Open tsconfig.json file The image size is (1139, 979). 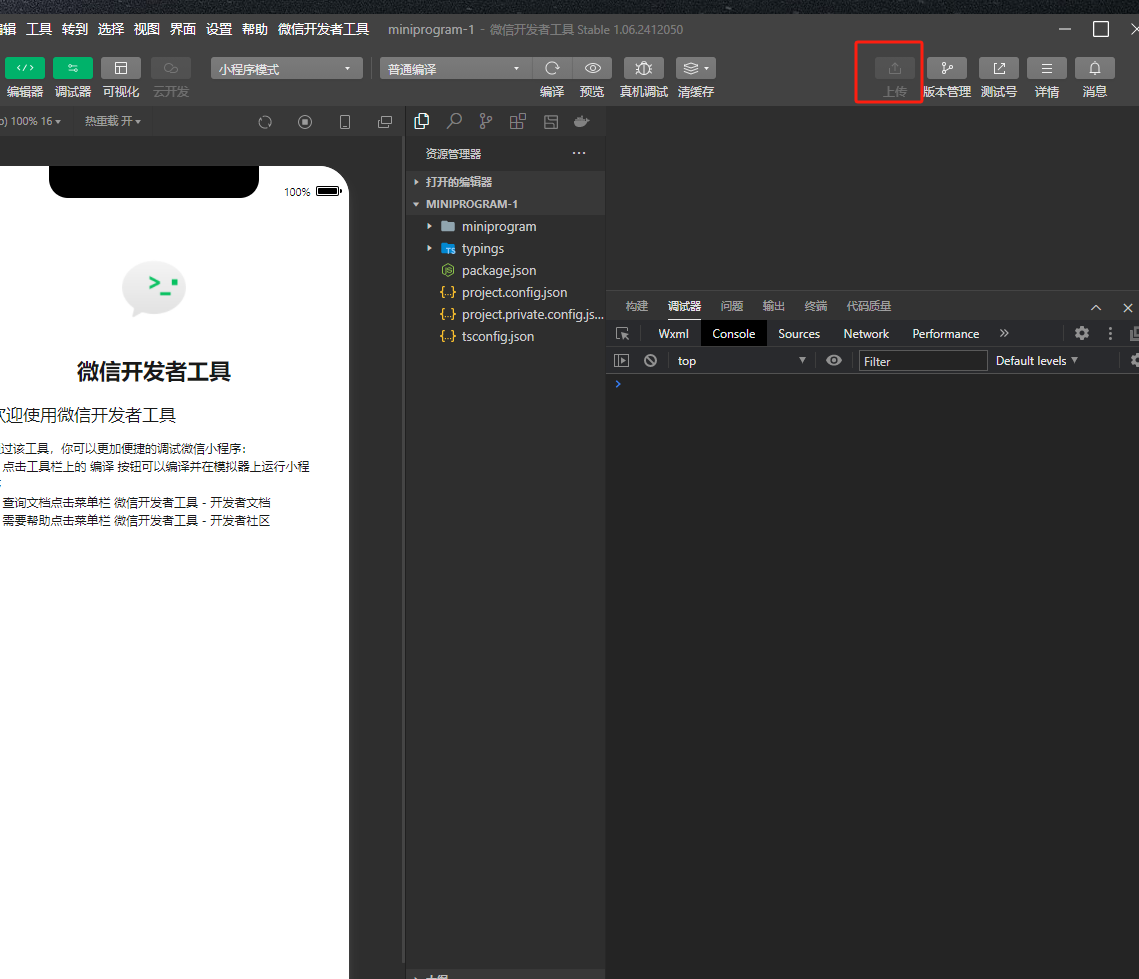506,336
